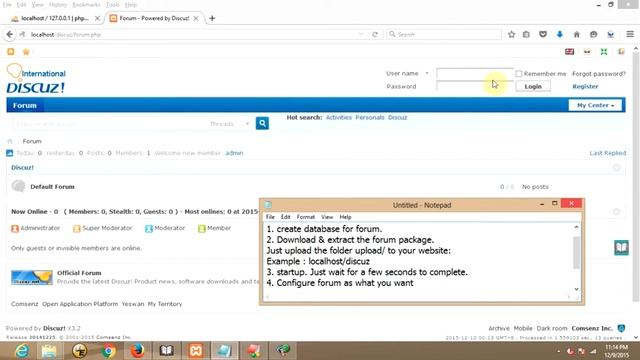Open the admin member link
Screen dimensions: 640x360
coord(234,153)
